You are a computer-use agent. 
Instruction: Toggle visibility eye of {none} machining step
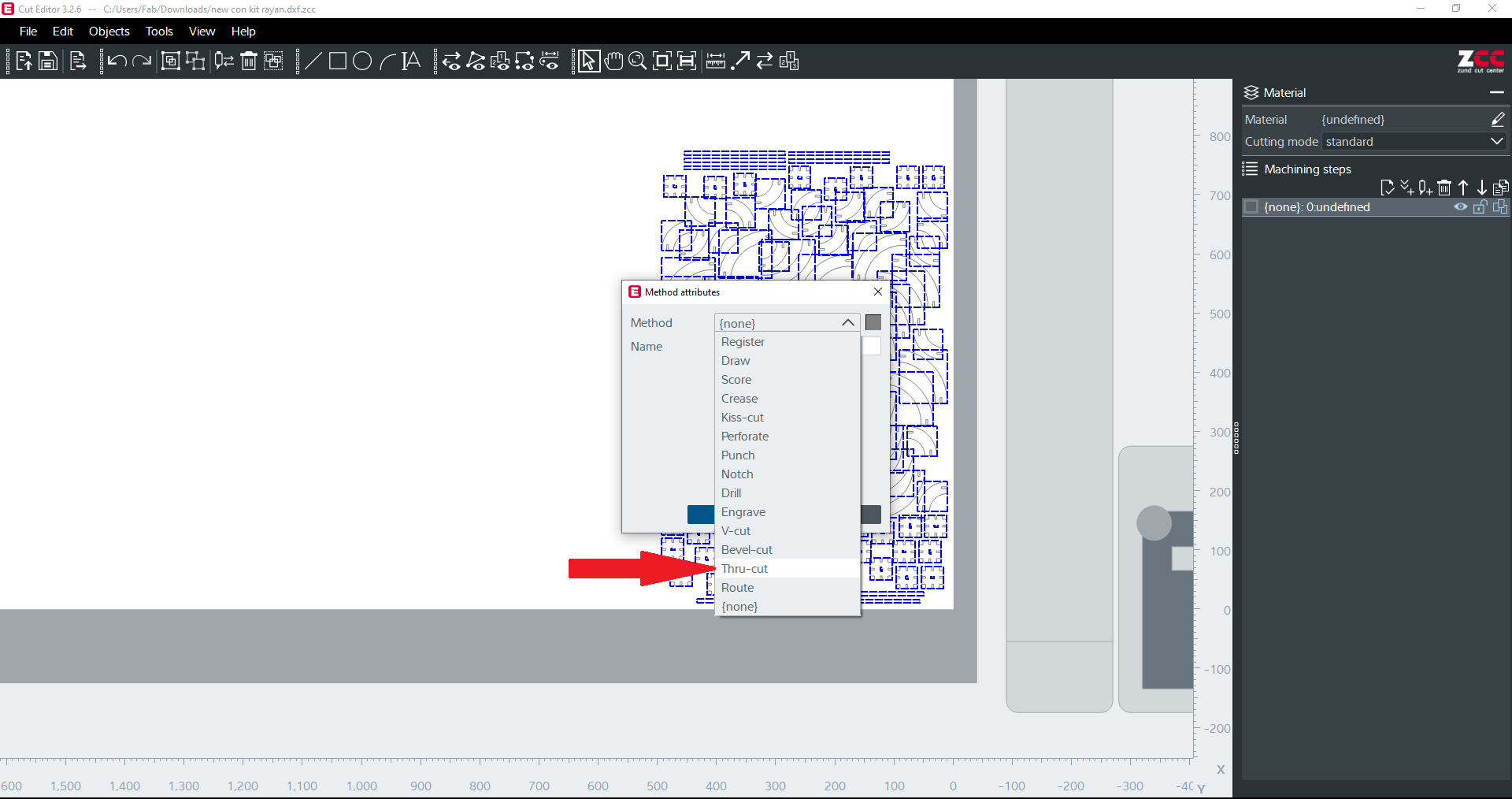pyautogui.click(x=1460, y=207)
